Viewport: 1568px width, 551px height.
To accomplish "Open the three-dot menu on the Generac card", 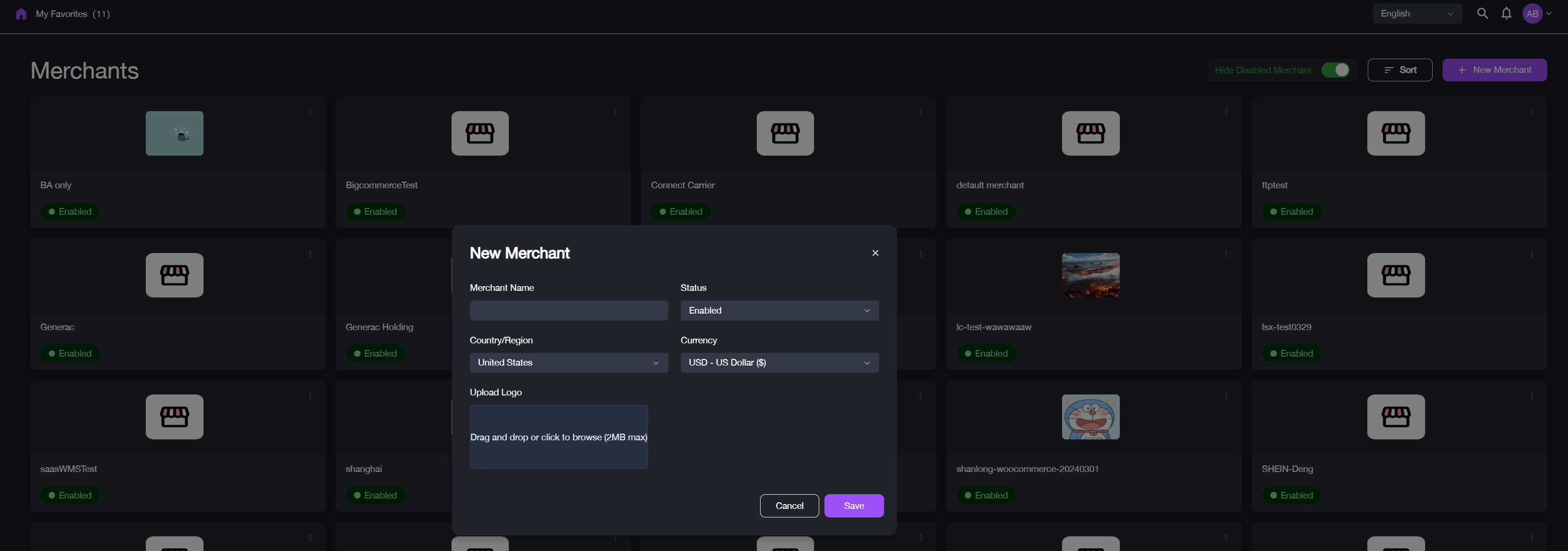I will pos(310,254).
